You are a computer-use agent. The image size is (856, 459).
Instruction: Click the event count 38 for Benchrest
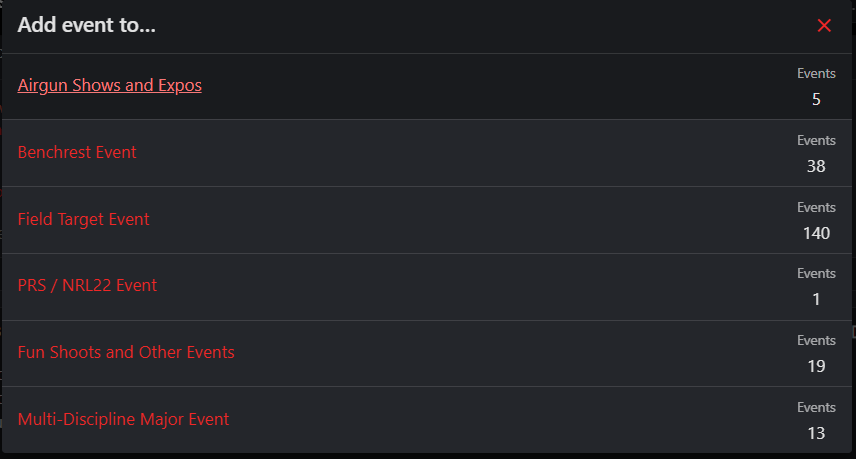point(816,166)
